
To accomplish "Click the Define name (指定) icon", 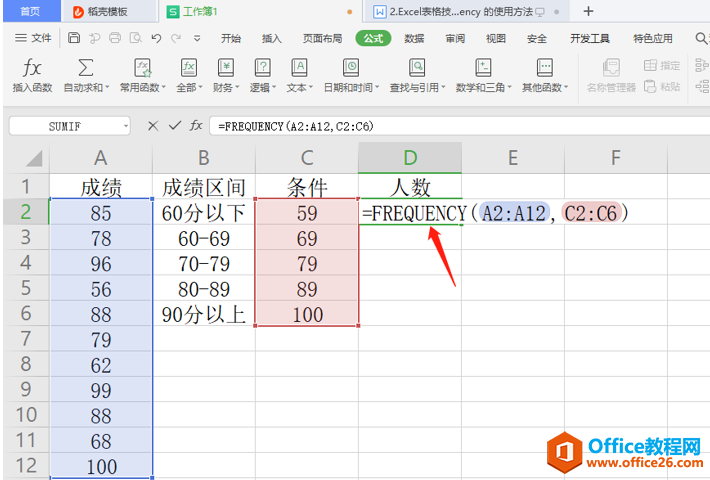I will click(650, 66).
